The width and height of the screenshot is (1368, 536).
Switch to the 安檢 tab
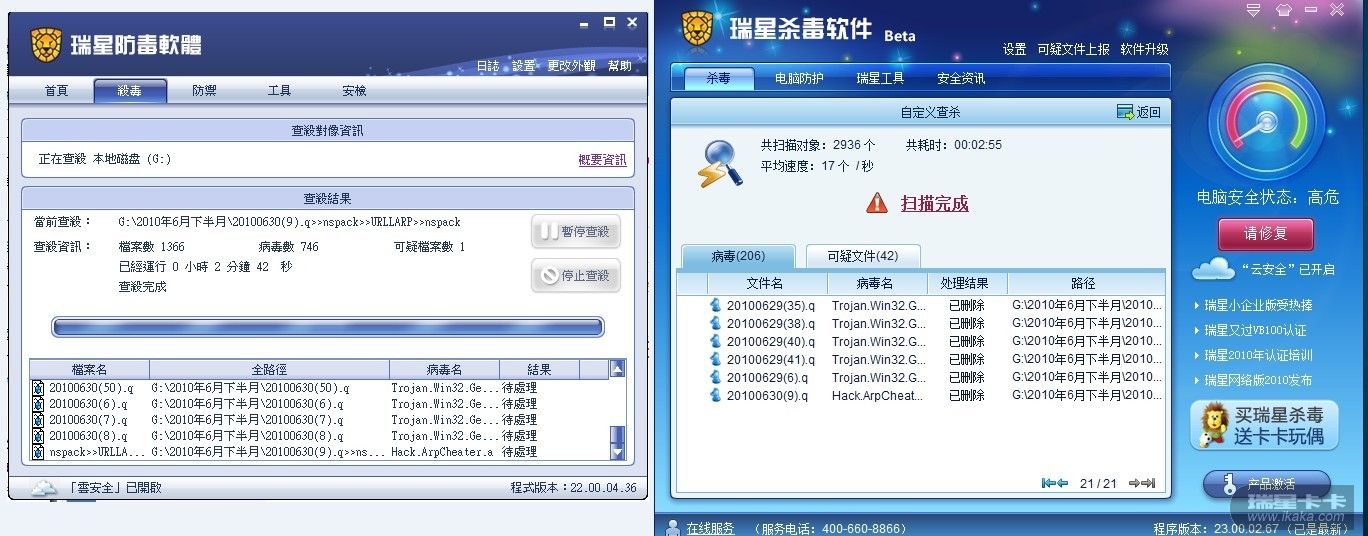[x=354, y=91]
